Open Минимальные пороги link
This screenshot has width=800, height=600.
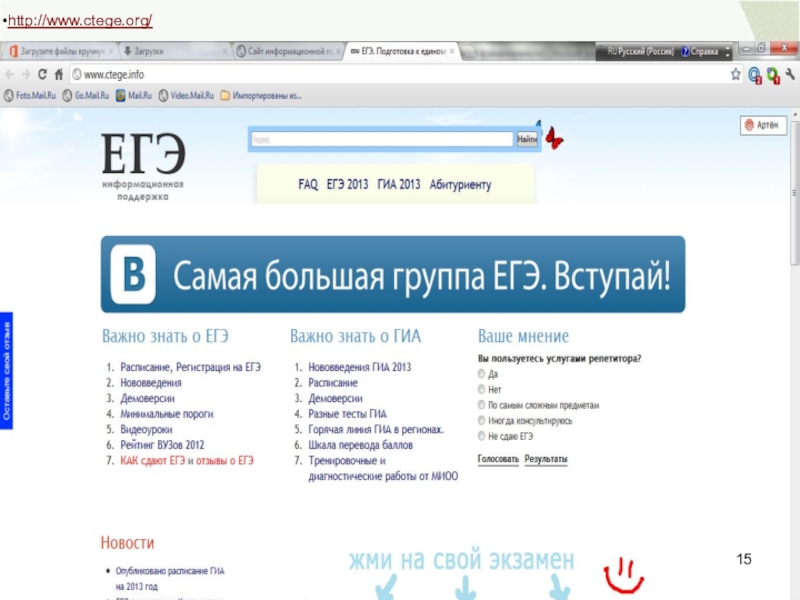167,414
